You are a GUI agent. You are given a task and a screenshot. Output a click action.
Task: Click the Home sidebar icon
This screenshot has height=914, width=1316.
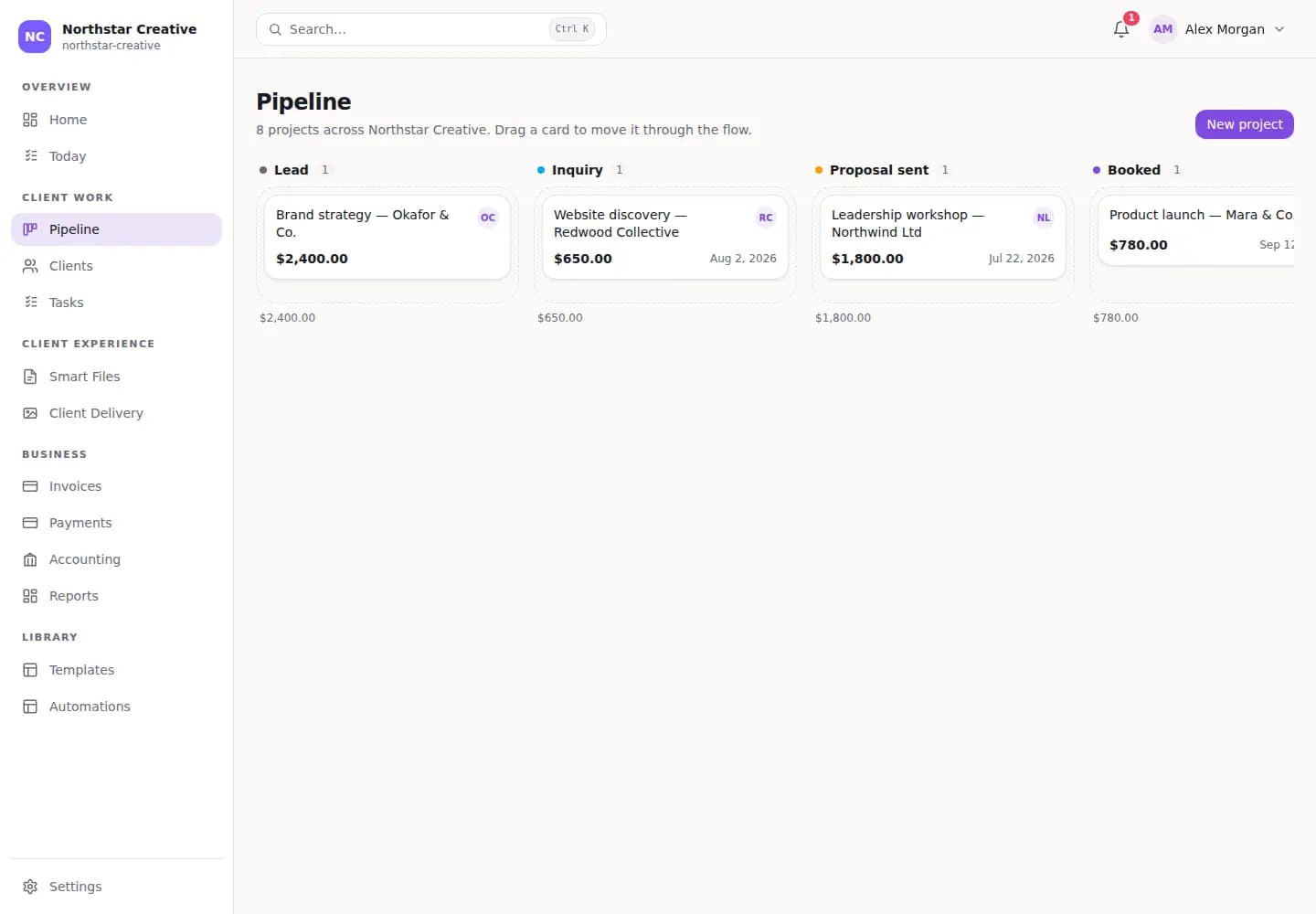[x=30, y=120]
